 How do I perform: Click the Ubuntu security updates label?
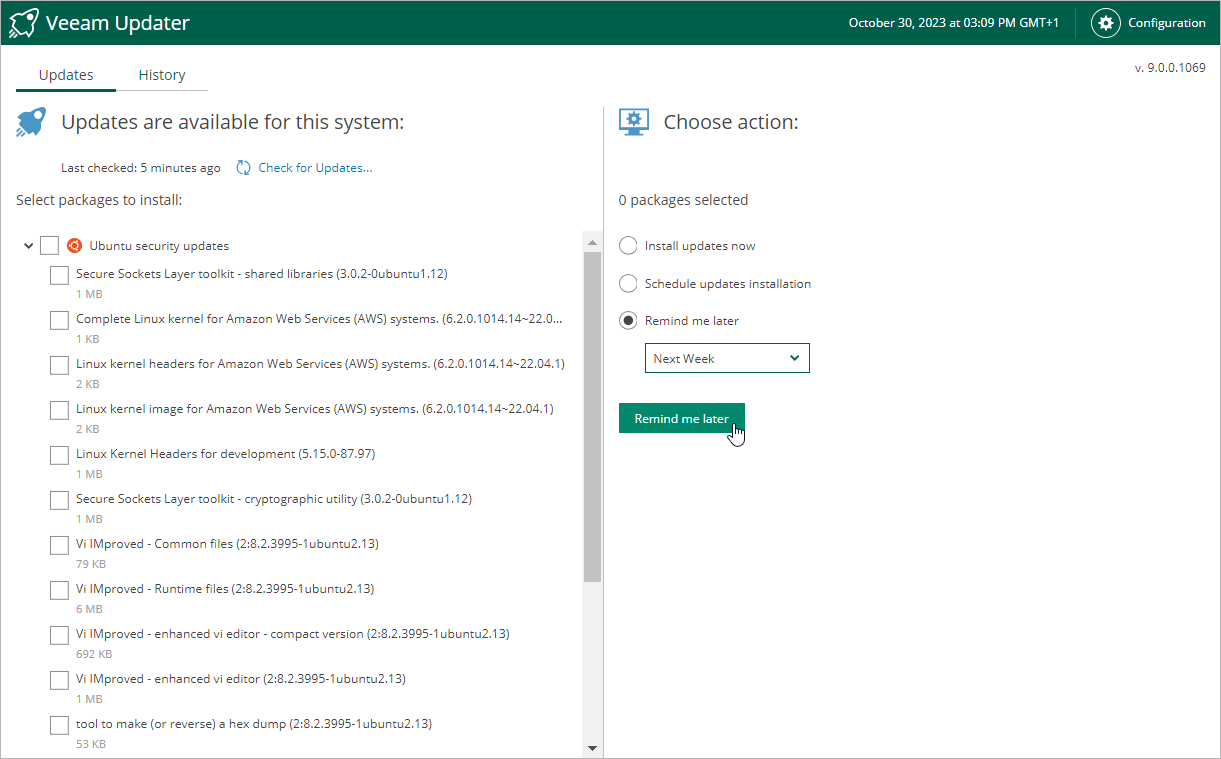point(159,246)
